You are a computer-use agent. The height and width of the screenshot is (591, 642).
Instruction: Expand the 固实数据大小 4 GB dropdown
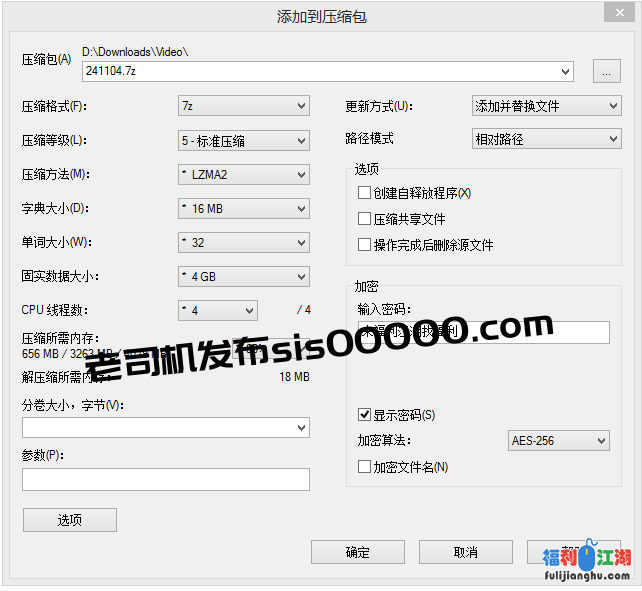pyautogui.click(x=243, y=277)
